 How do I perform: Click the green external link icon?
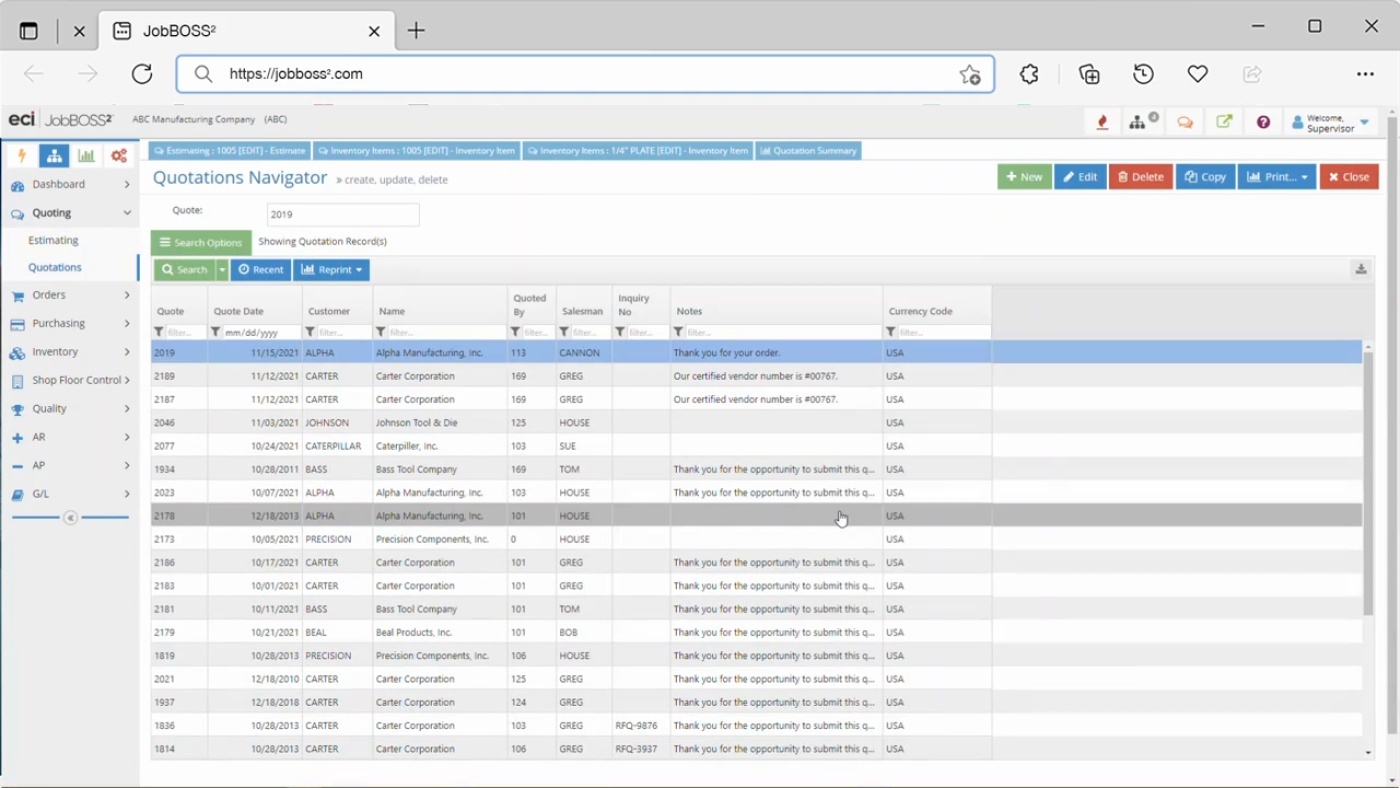coord(1224,122)
